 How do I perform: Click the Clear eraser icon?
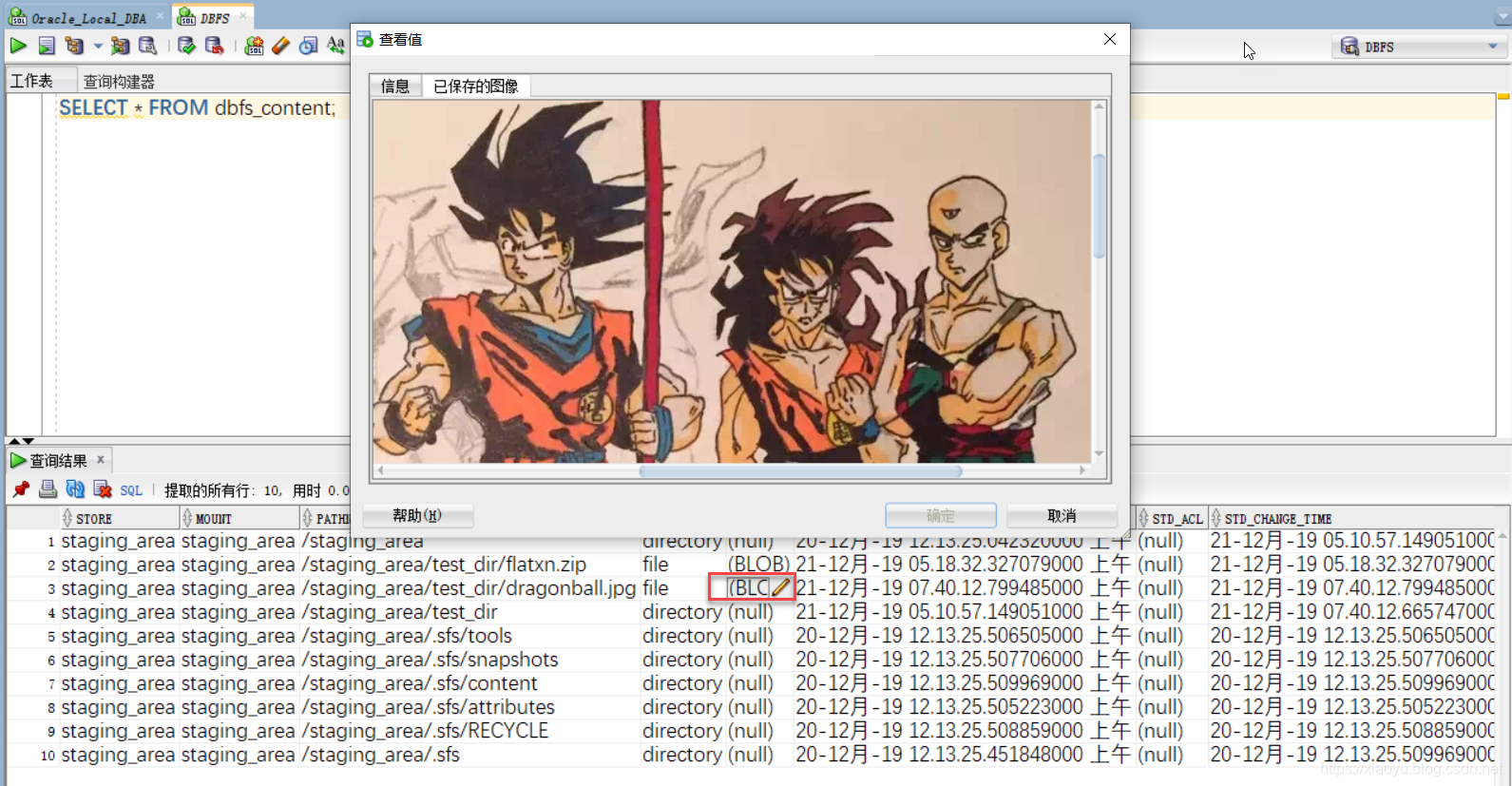tap(280, 46)
